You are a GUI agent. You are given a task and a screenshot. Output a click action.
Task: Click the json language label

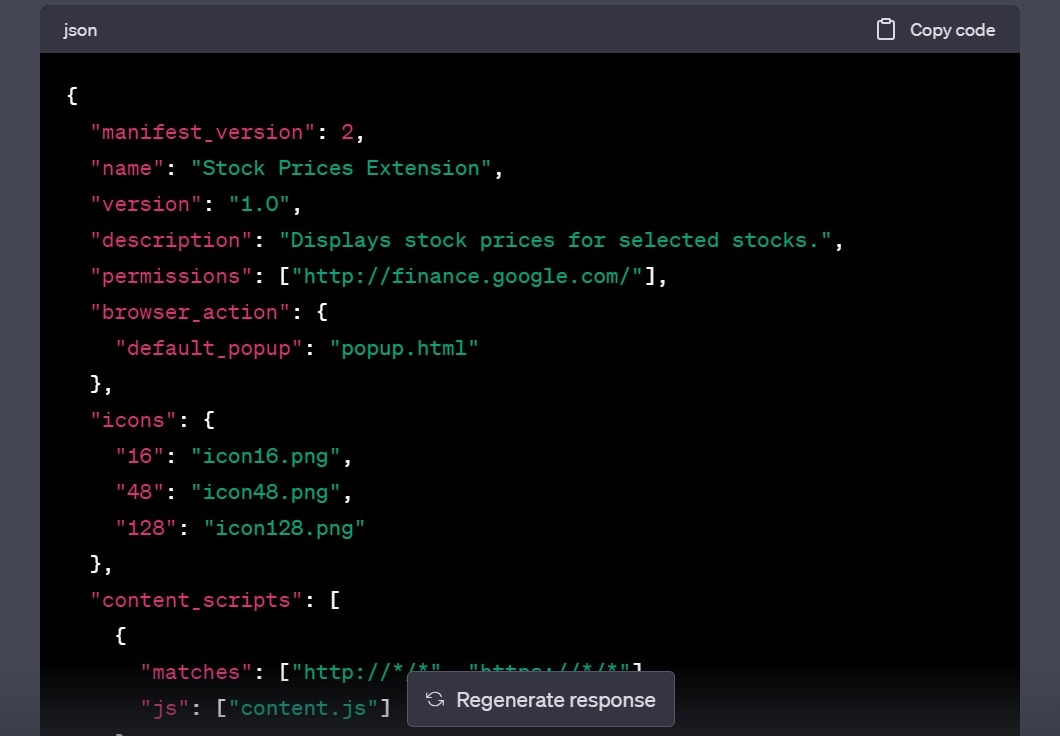tap(80, 30)
